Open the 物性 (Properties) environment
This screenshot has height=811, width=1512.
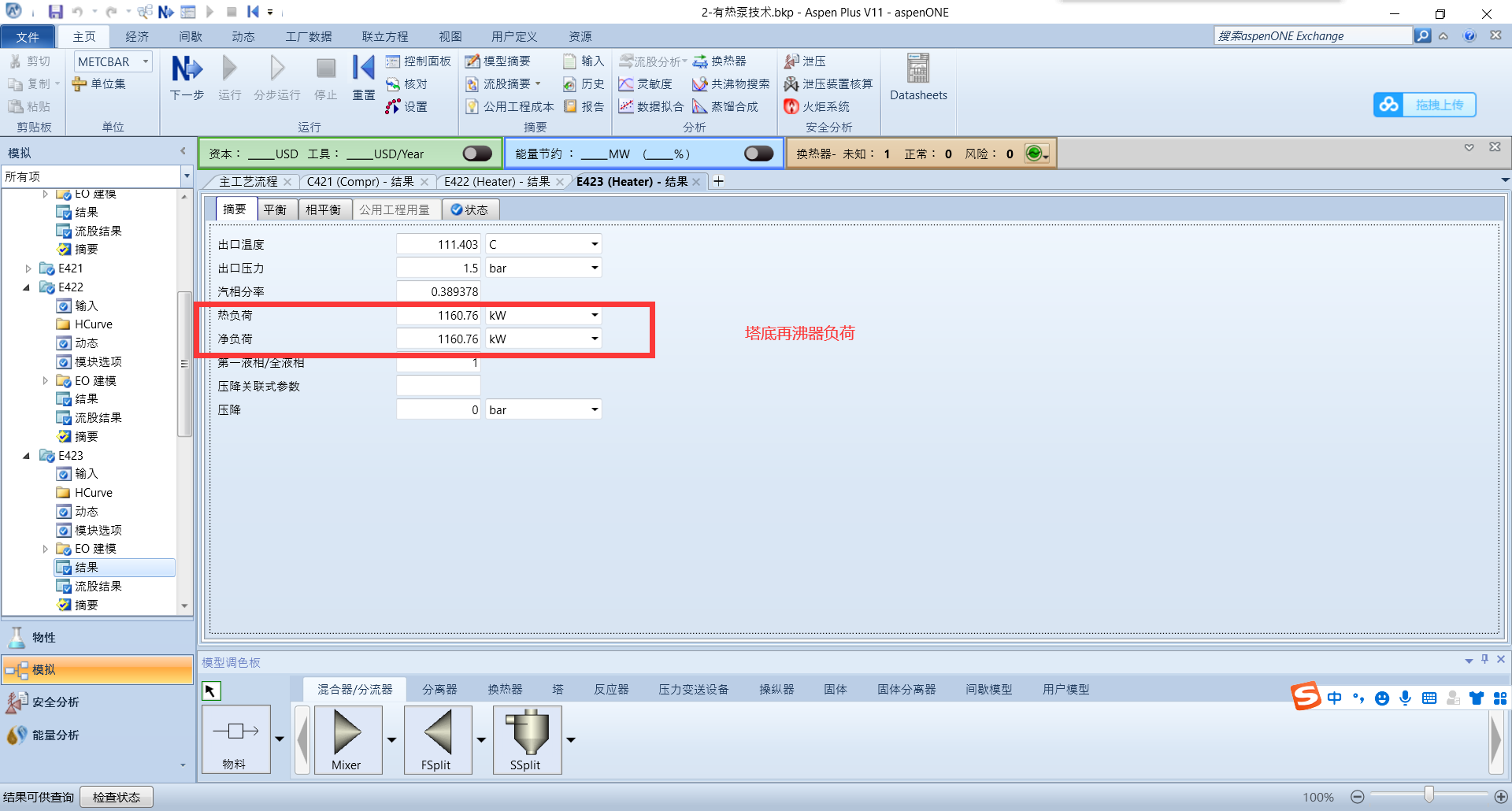98,638
